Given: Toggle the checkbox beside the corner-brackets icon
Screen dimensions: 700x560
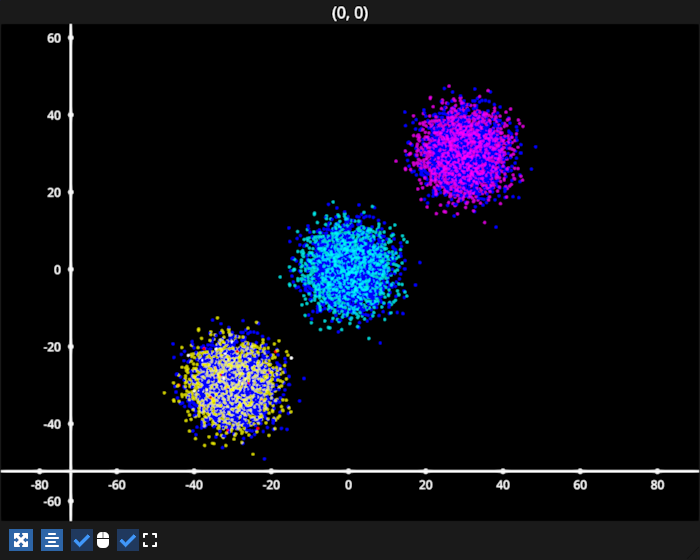Looking at the screenshot, I should click(x=128, y=540).
